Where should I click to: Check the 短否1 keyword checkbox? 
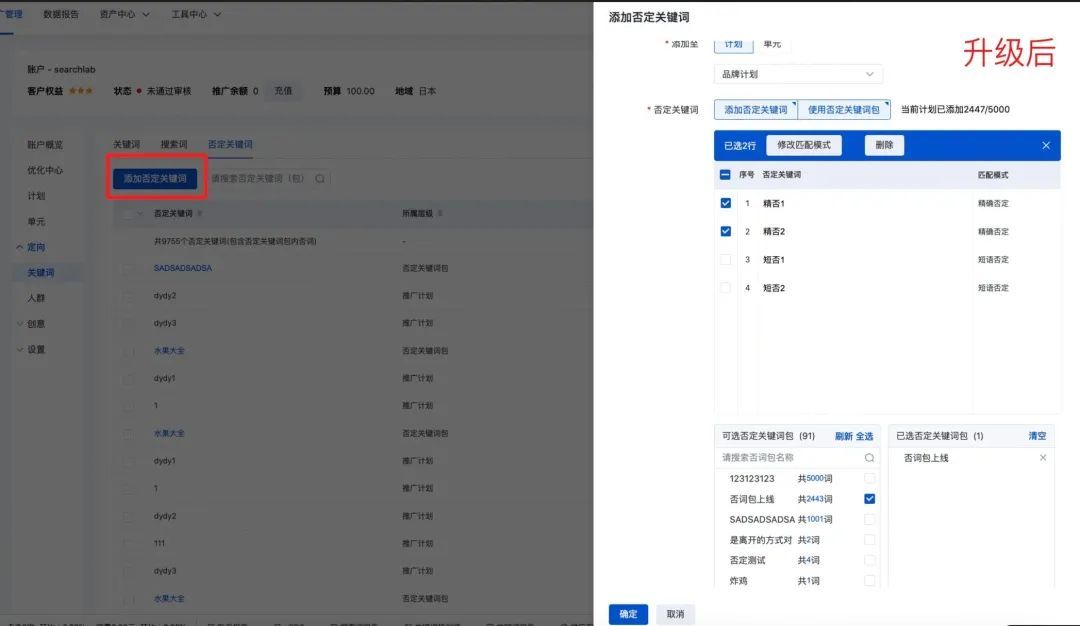[726, 259]
